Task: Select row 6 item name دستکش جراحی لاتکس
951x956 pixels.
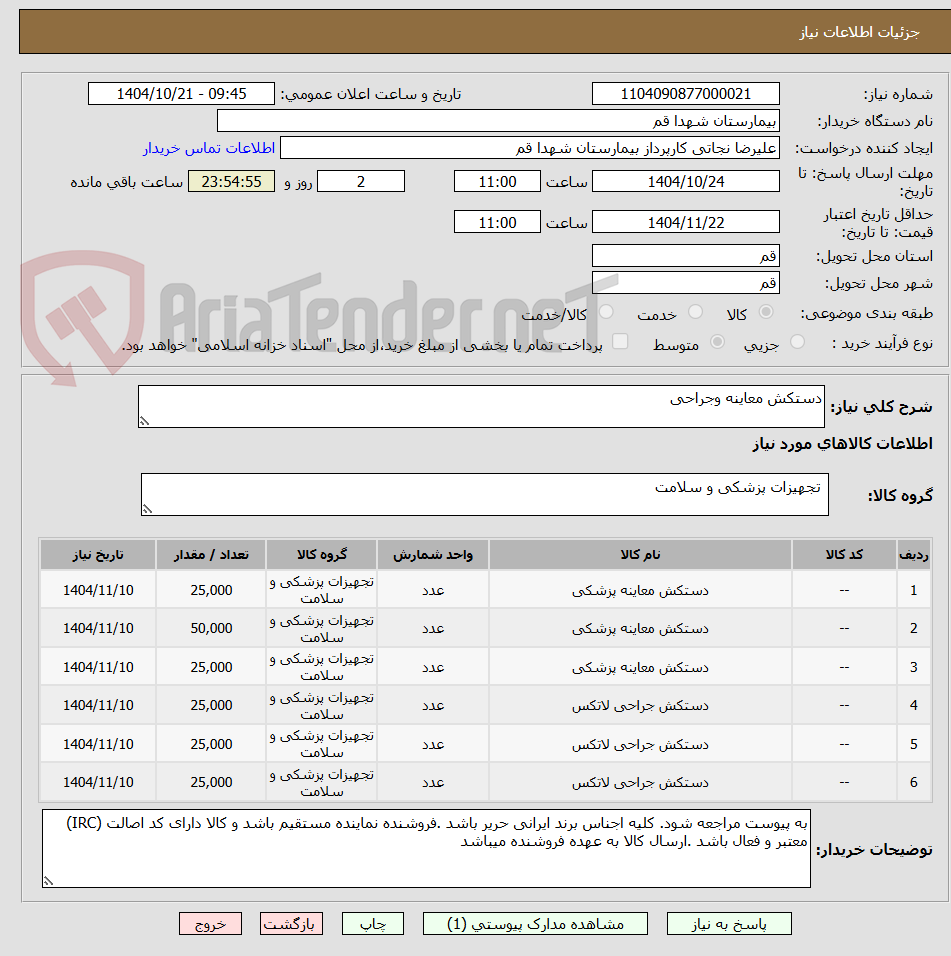Action: coord(640,782)
